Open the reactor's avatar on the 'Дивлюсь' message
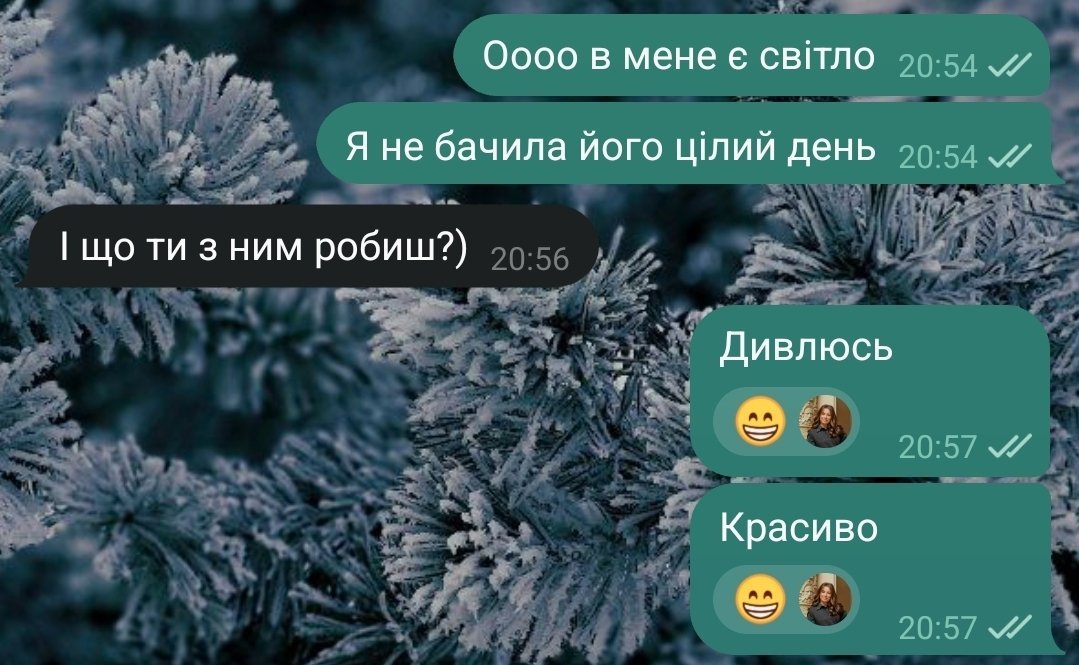 click(x=824, y=421)
